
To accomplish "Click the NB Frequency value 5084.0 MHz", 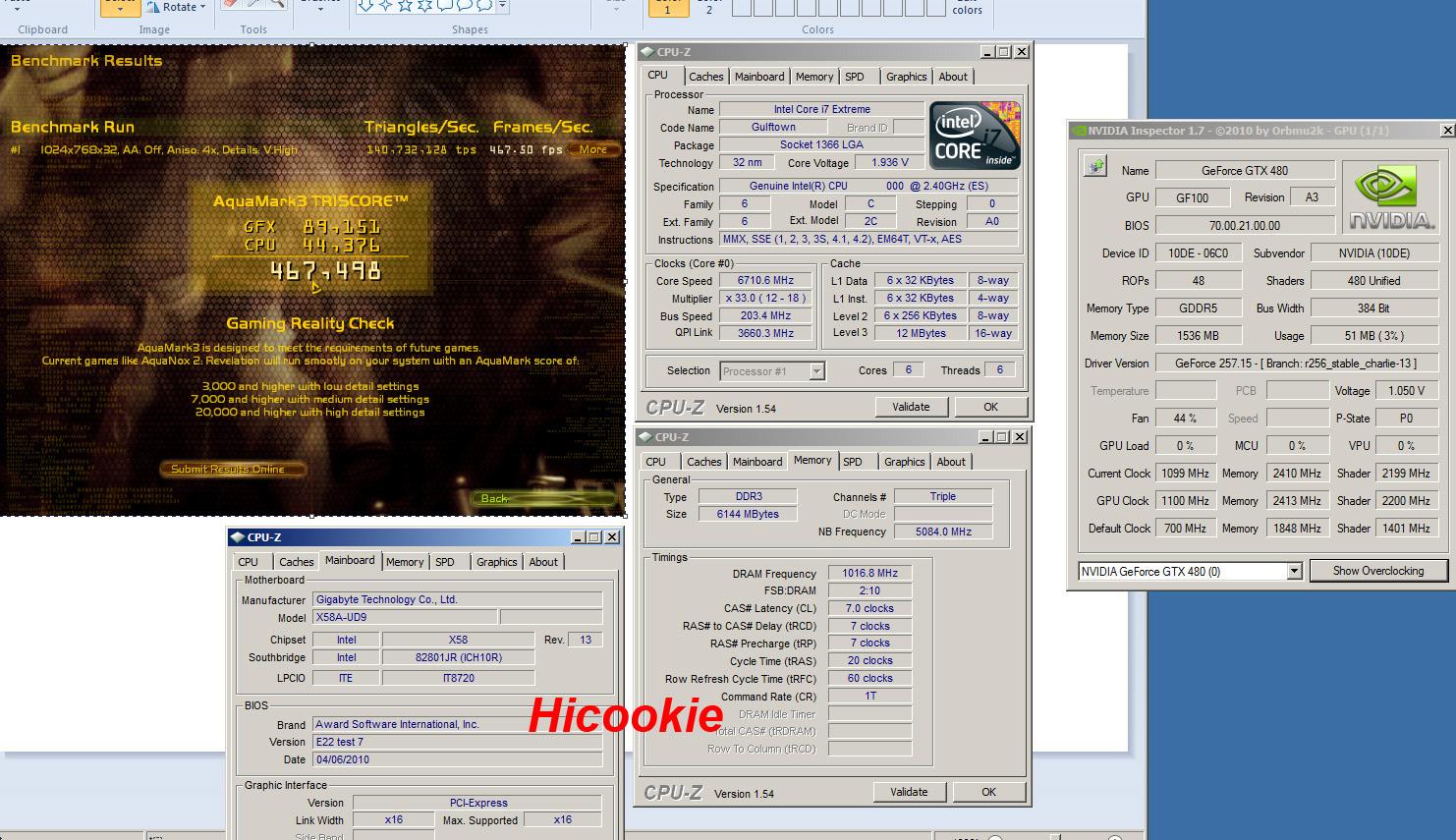I will (x=942, y=532).
